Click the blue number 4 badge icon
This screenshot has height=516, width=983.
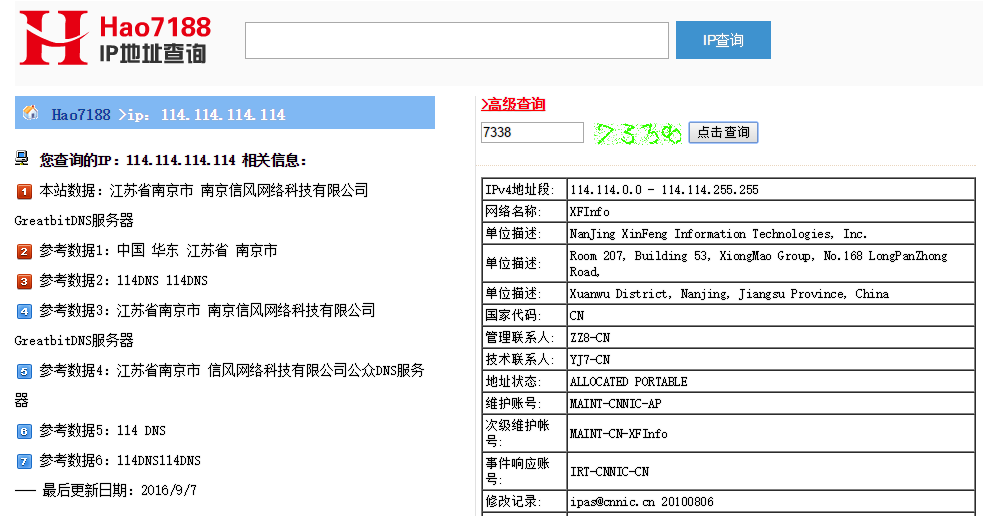tap(24, 311)
